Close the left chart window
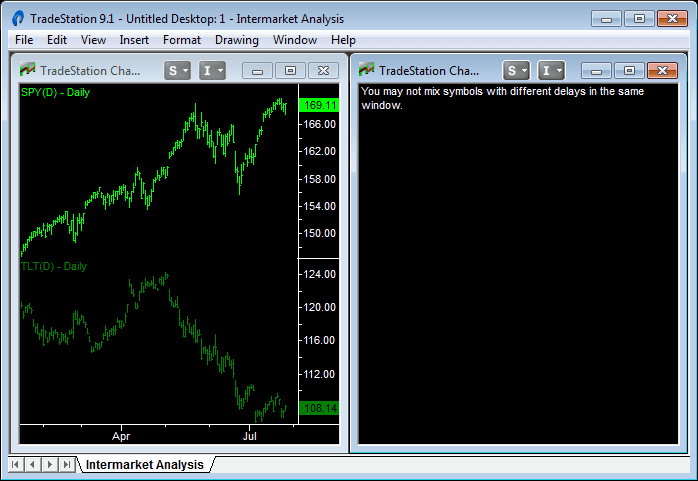This screenshot has height=481, width=698. 323,70
